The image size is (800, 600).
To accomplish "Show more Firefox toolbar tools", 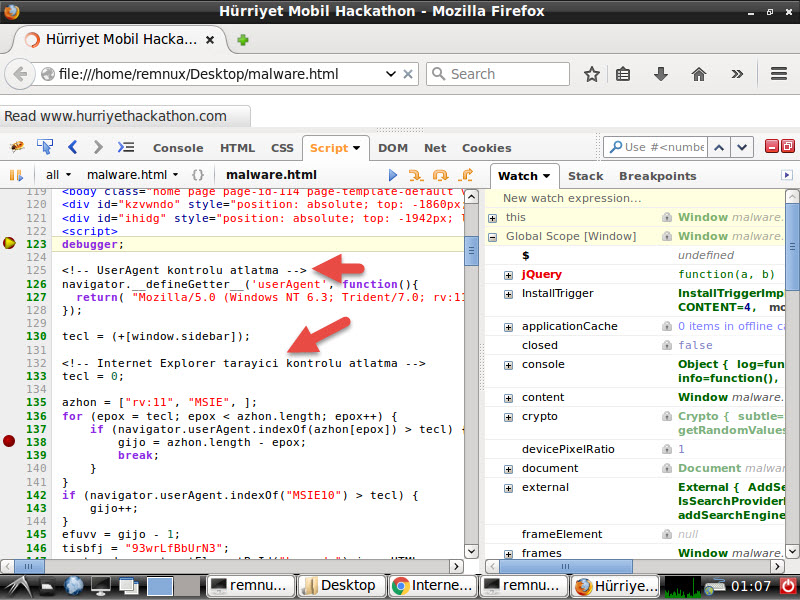I will click(737, 74).
